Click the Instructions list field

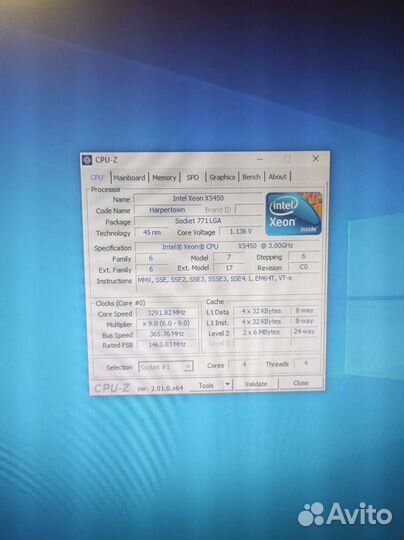coord(229,284)
